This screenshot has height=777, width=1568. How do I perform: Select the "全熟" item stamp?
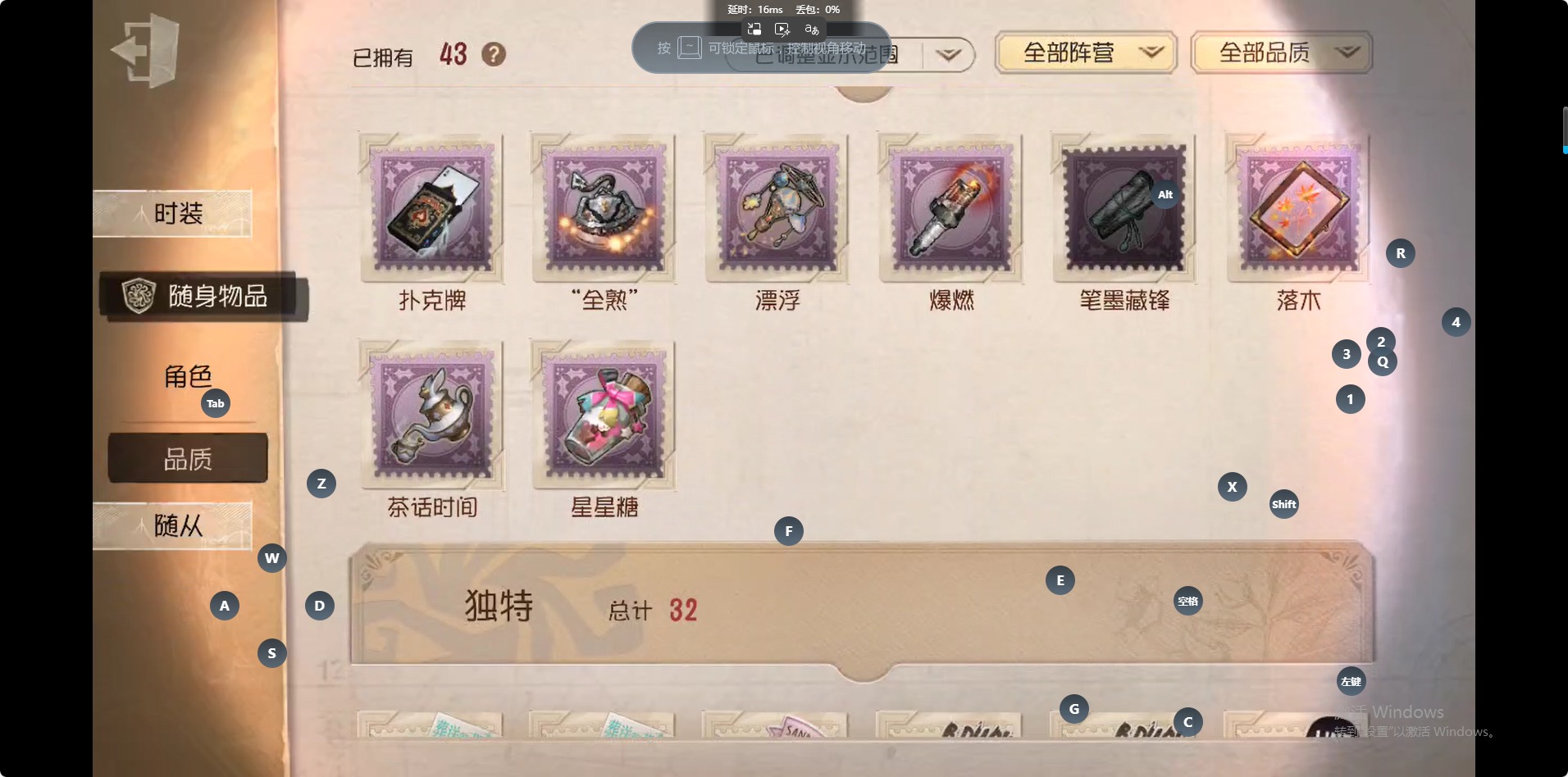click(604, 209)
